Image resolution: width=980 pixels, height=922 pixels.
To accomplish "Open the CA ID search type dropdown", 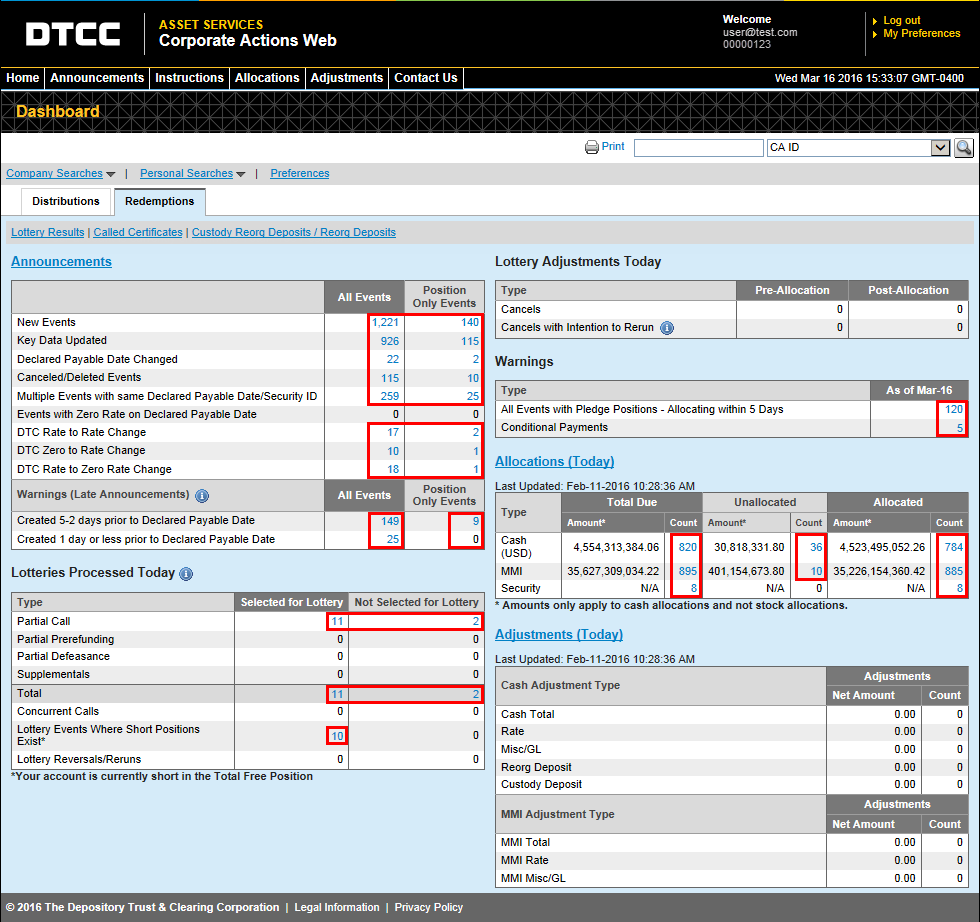I will (x=939, y=148).
